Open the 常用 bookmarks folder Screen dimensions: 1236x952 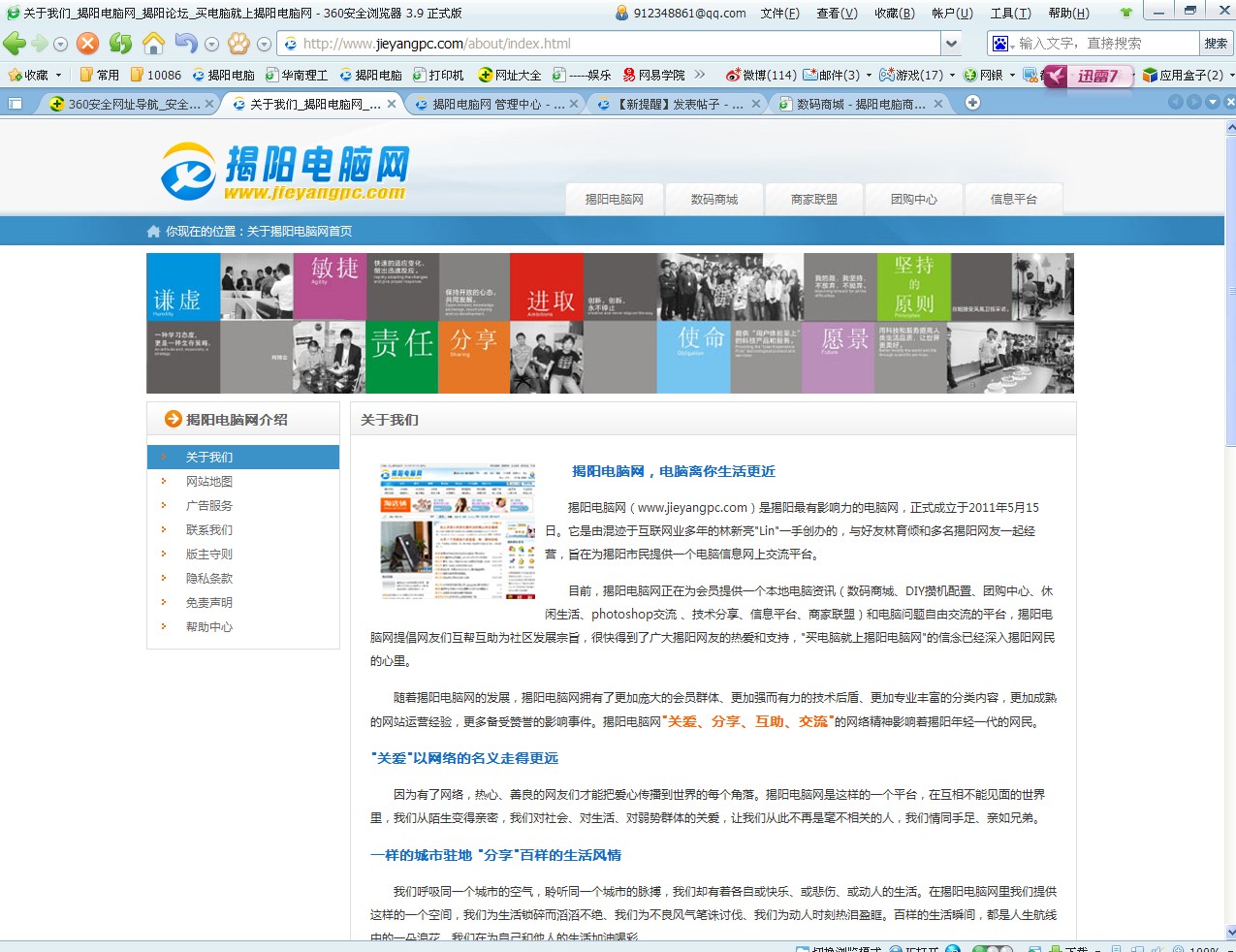[x=99, y=75]
